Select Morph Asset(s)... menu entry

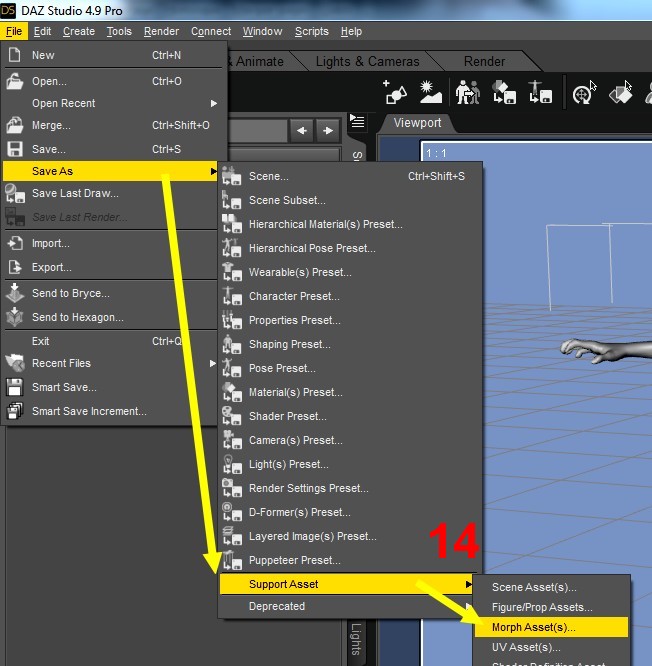(x=551, y=627)
